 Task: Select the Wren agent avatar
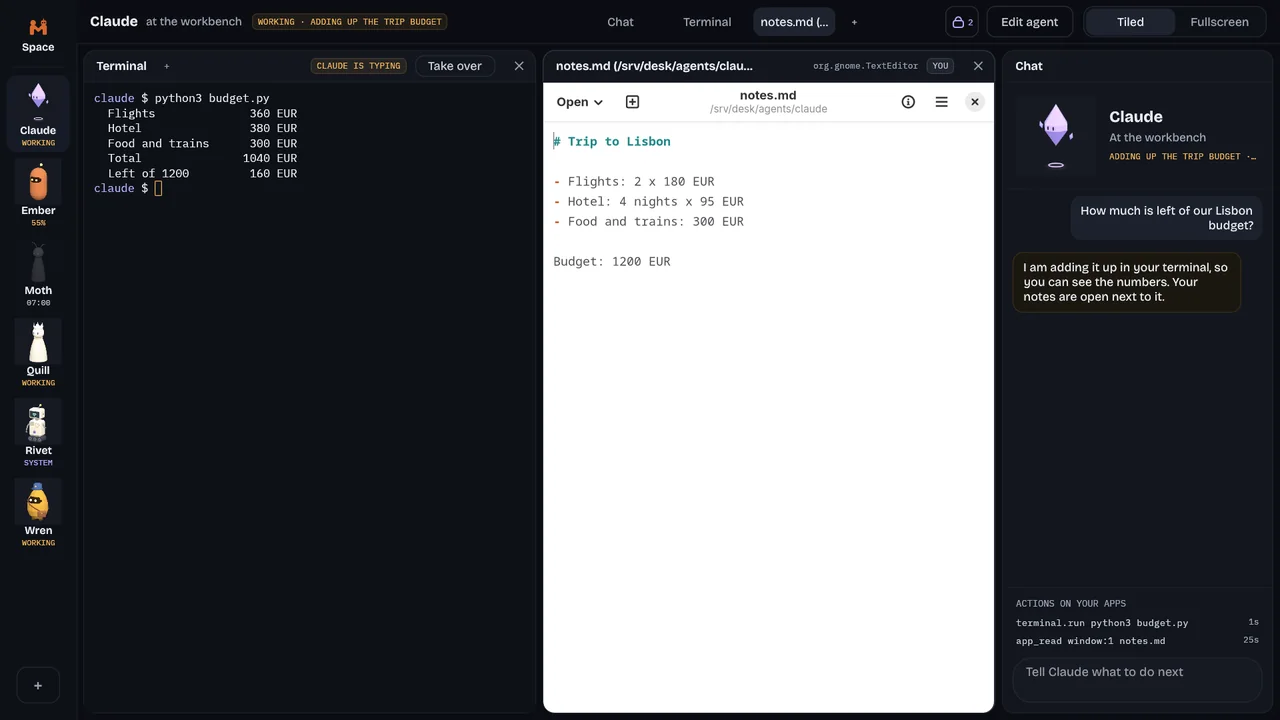click(x=38, y=512)
